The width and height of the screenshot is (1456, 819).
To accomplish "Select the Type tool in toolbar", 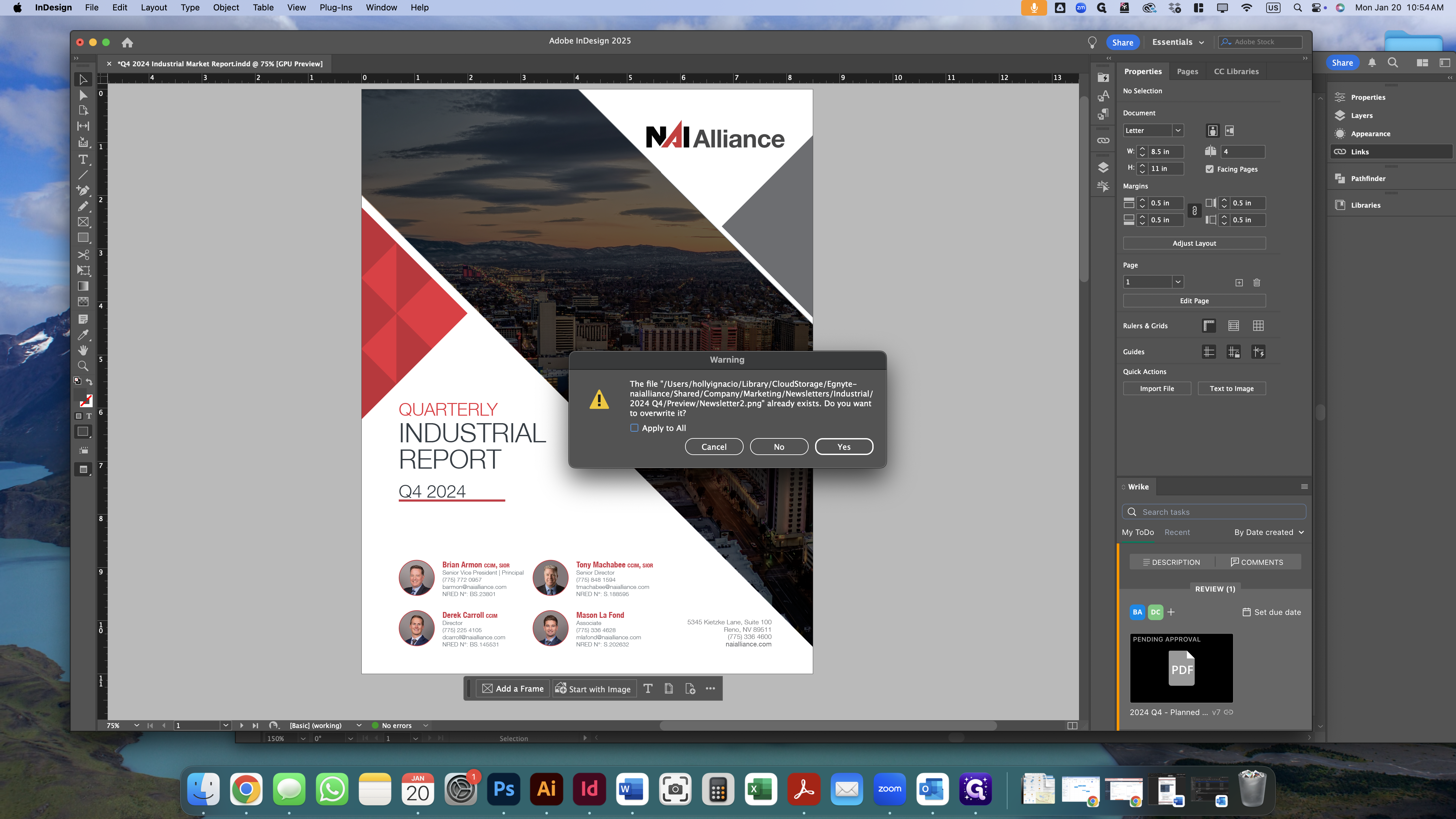I will (83, 159).
